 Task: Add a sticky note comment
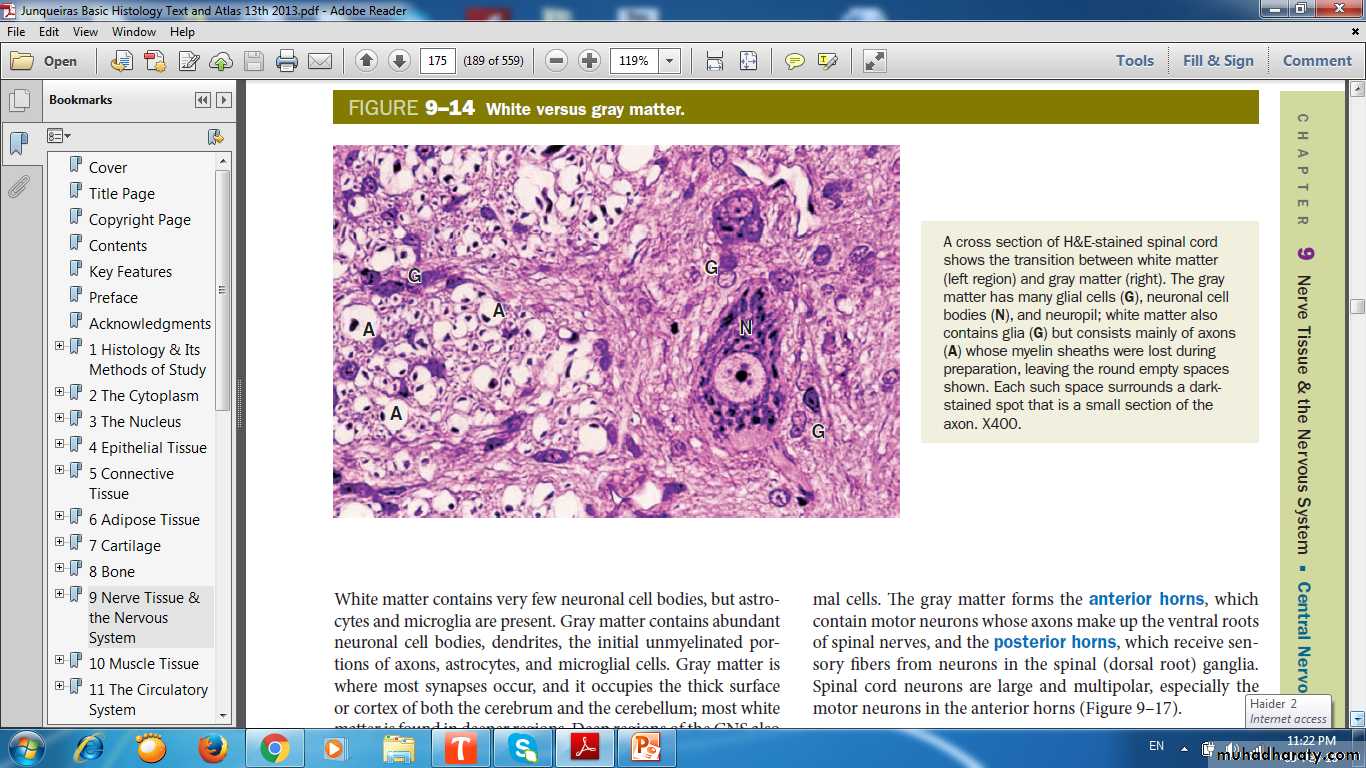[795, 61]
